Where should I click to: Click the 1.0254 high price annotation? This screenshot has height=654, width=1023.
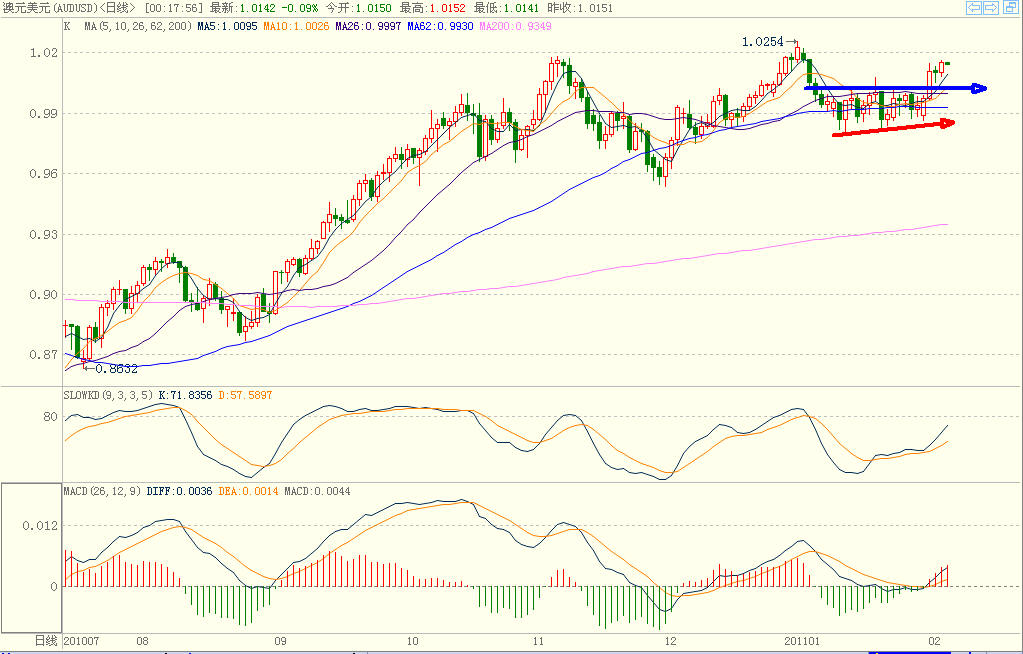tap(762, 42)
